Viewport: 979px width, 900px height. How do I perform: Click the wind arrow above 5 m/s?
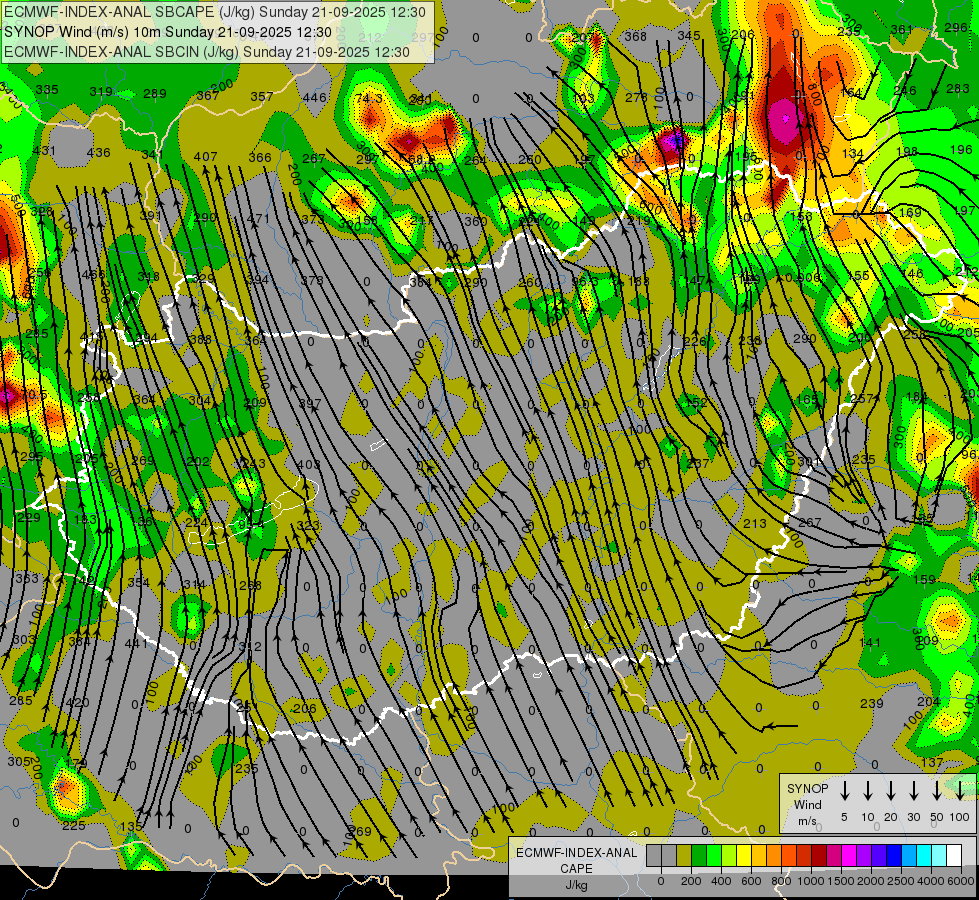tap(844, 790)
